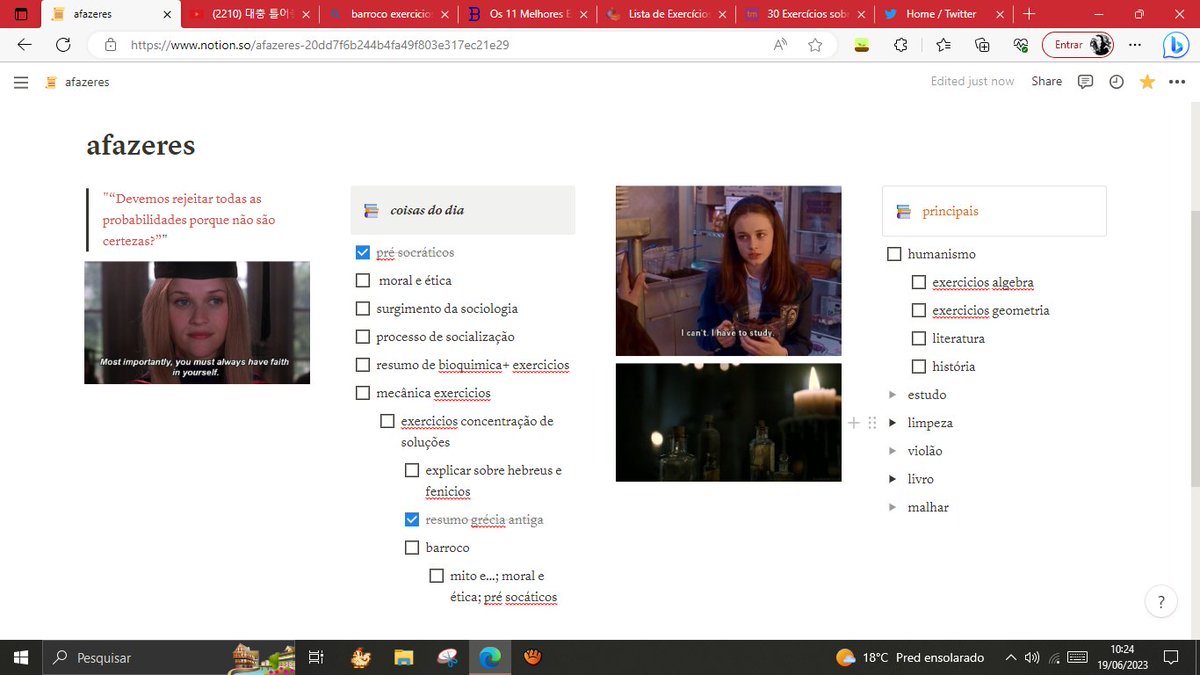Open the Forest plant extension icon

tap(860, 45)
